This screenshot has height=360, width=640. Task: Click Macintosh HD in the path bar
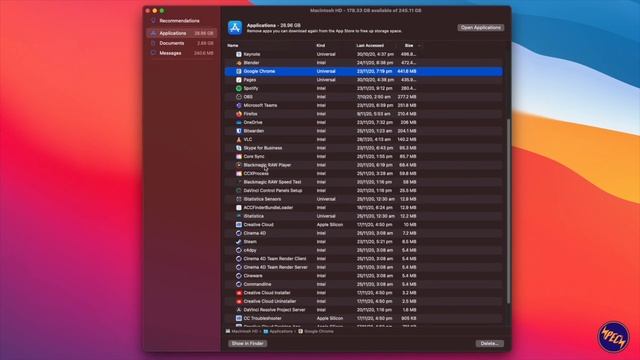242,331
